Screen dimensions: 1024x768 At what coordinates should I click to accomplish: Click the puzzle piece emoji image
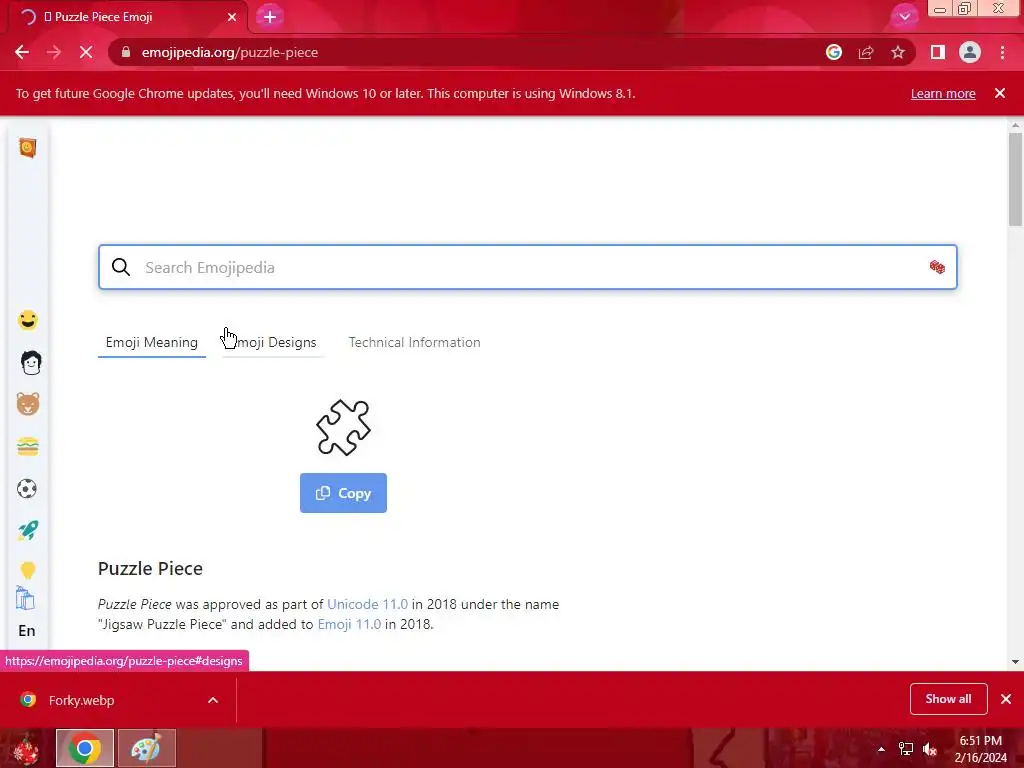tap(344, 427)
